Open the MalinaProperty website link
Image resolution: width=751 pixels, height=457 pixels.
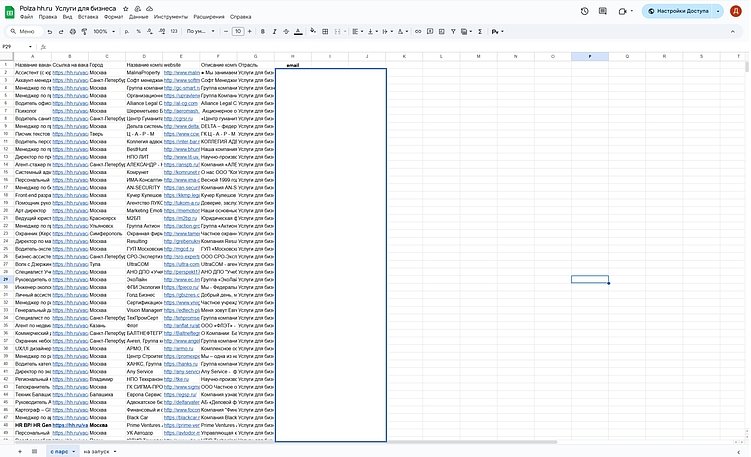click(x=181, y=72)
